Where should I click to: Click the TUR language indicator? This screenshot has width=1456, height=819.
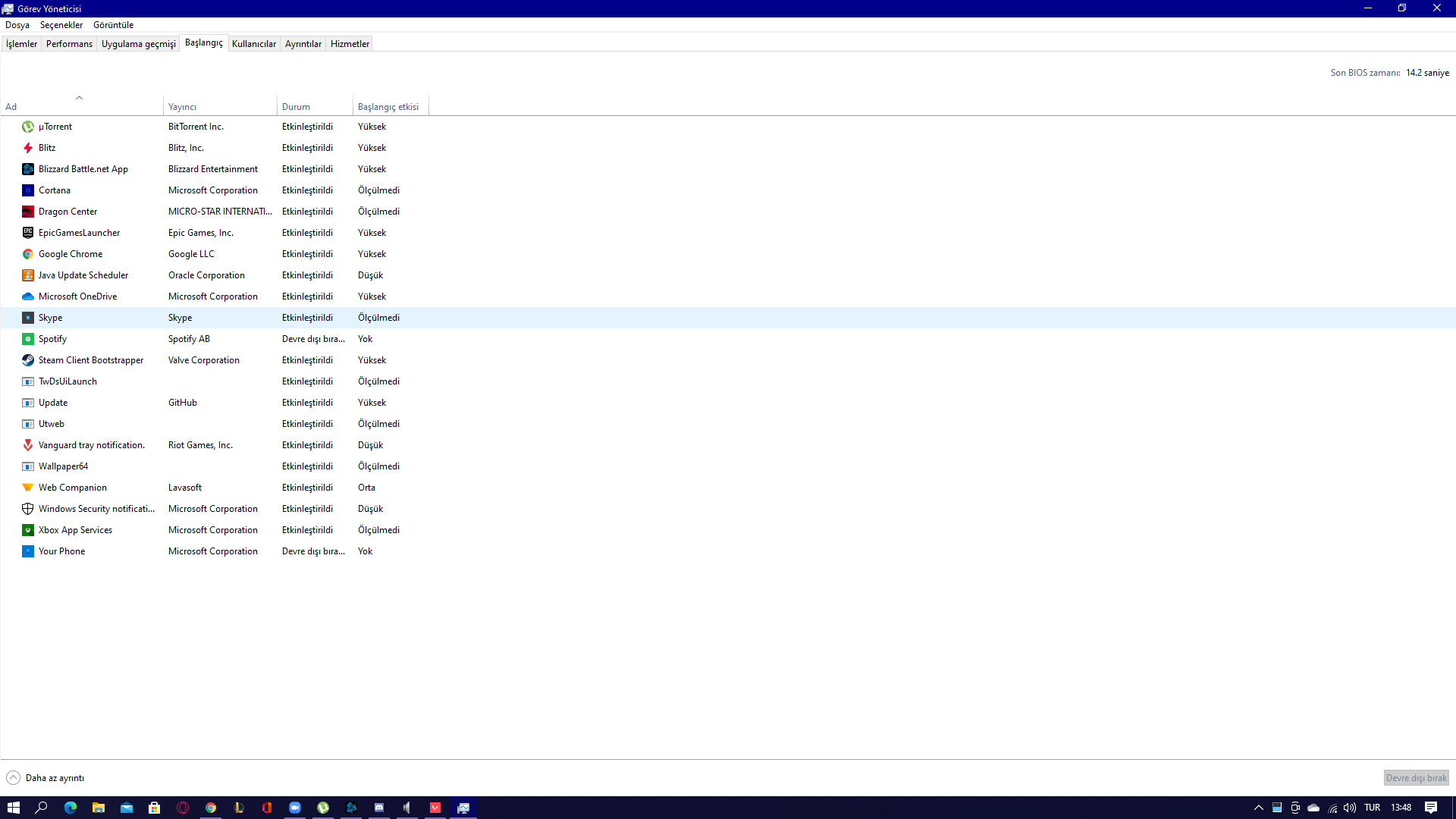click(1373, 808)
